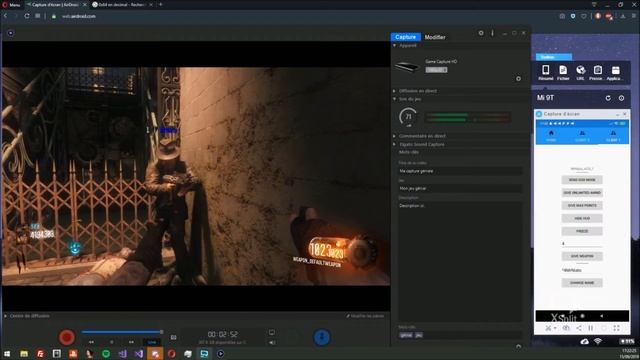Image resolution: width=640 pixels, height=360 pixels.
Task: Click the snapshot icon beside the timeline
Action: (x=173, y=337)
